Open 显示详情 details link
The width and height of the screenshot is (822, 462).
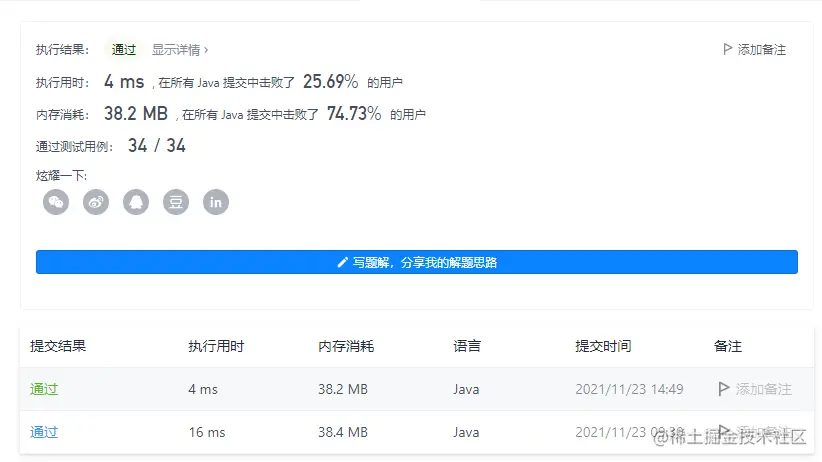point(180,50)
